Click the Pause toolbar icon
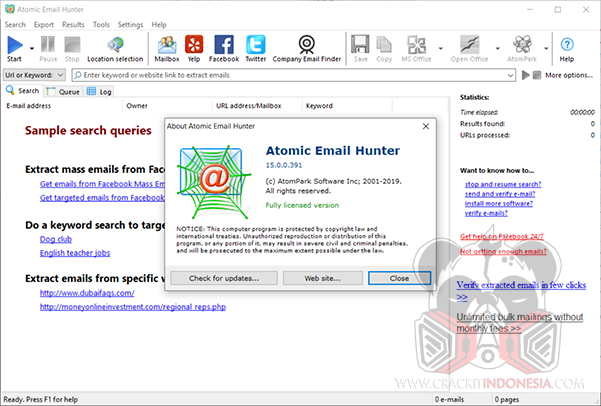 click(x=48, y=49)
